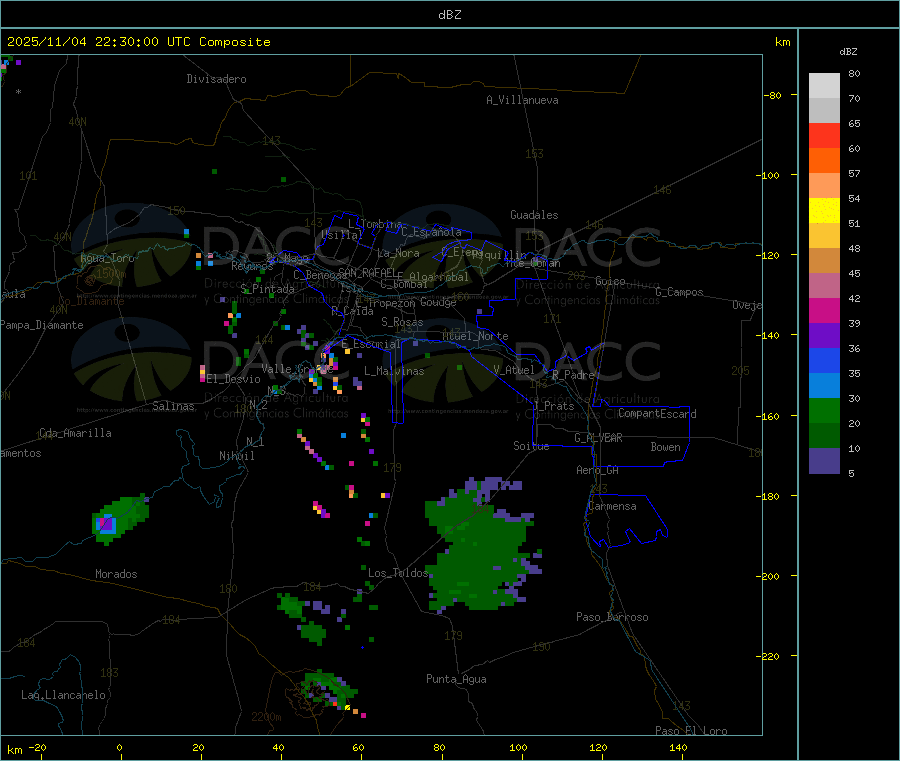Click the Guadales map label
Viewport: 900px width, 761px height.
pyautogui.click(x=534, y=215)
